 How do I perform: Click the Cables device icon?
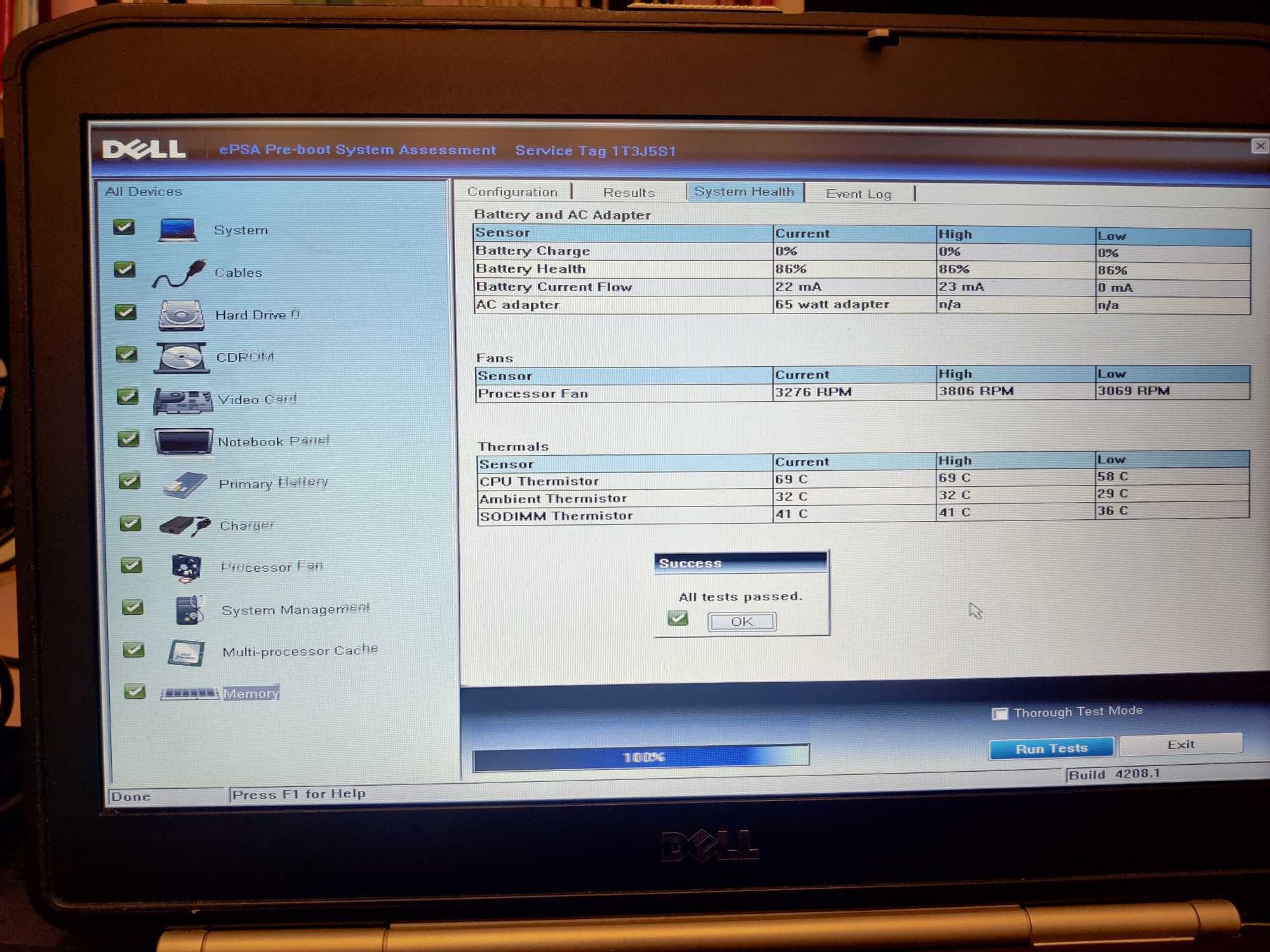point(180,273)
